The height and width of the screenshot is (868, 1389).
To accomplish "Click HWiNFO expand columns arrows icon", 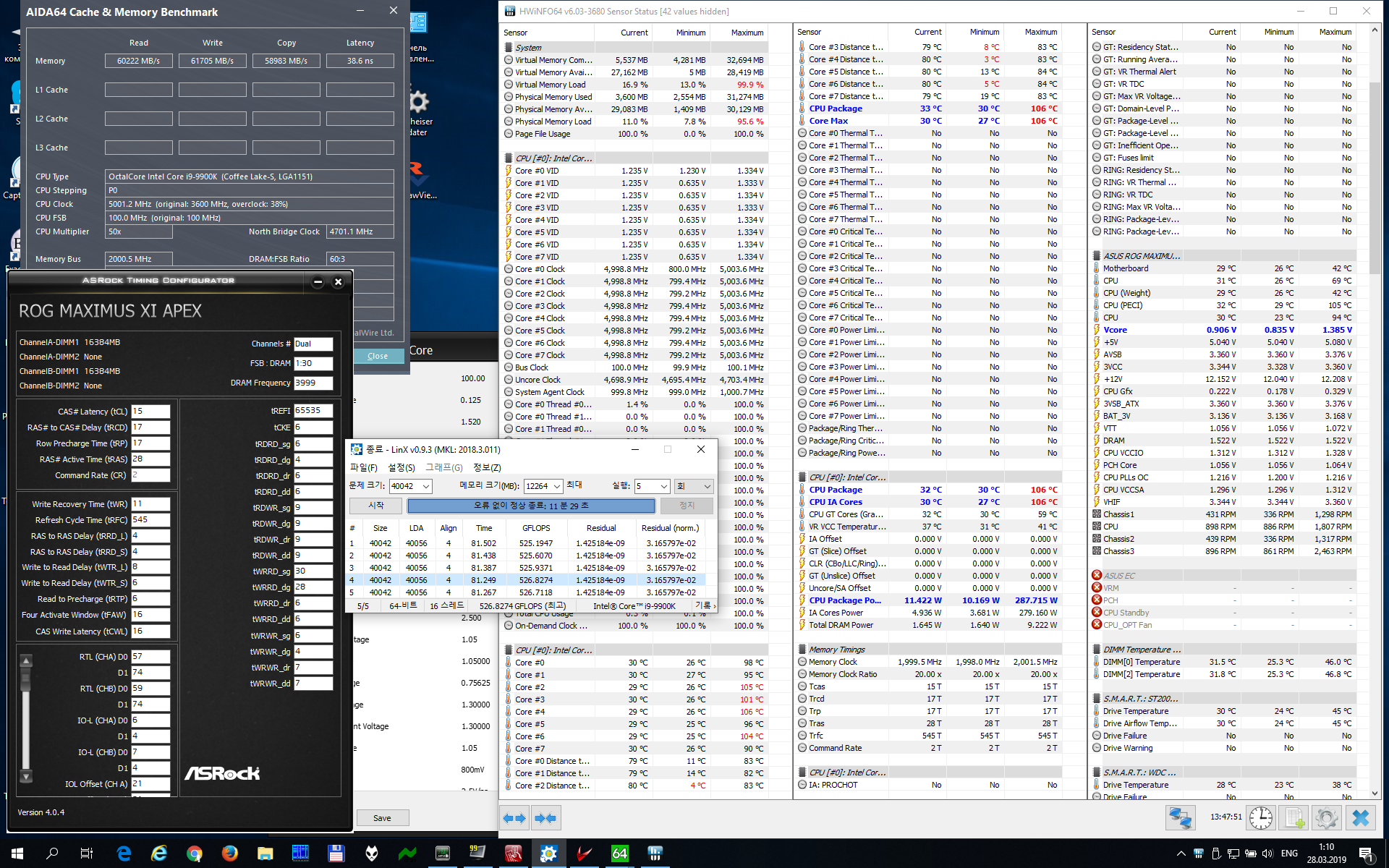I will point(514,818).
